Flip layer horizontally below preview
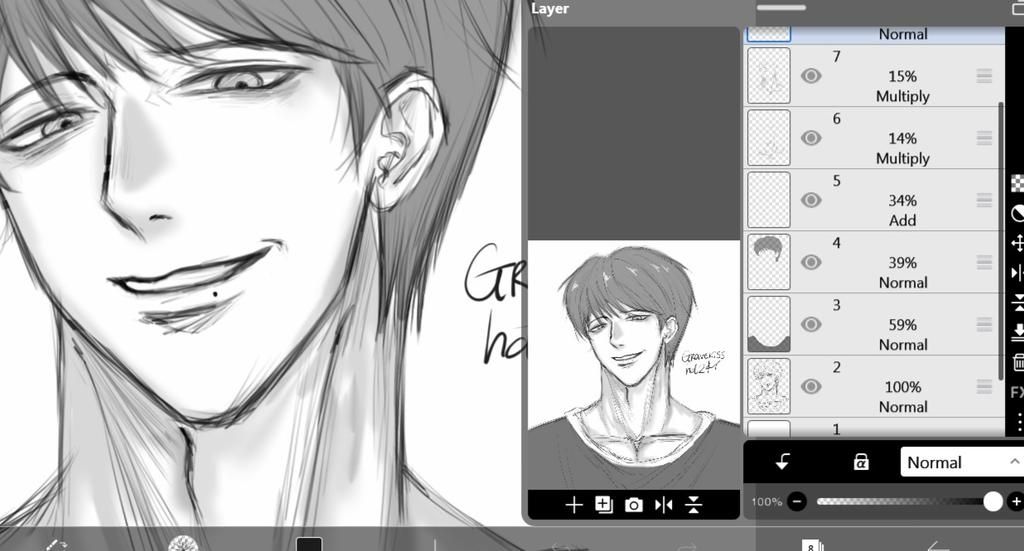1024x551 pixels. pyautogui.click(x=664, y=505)
